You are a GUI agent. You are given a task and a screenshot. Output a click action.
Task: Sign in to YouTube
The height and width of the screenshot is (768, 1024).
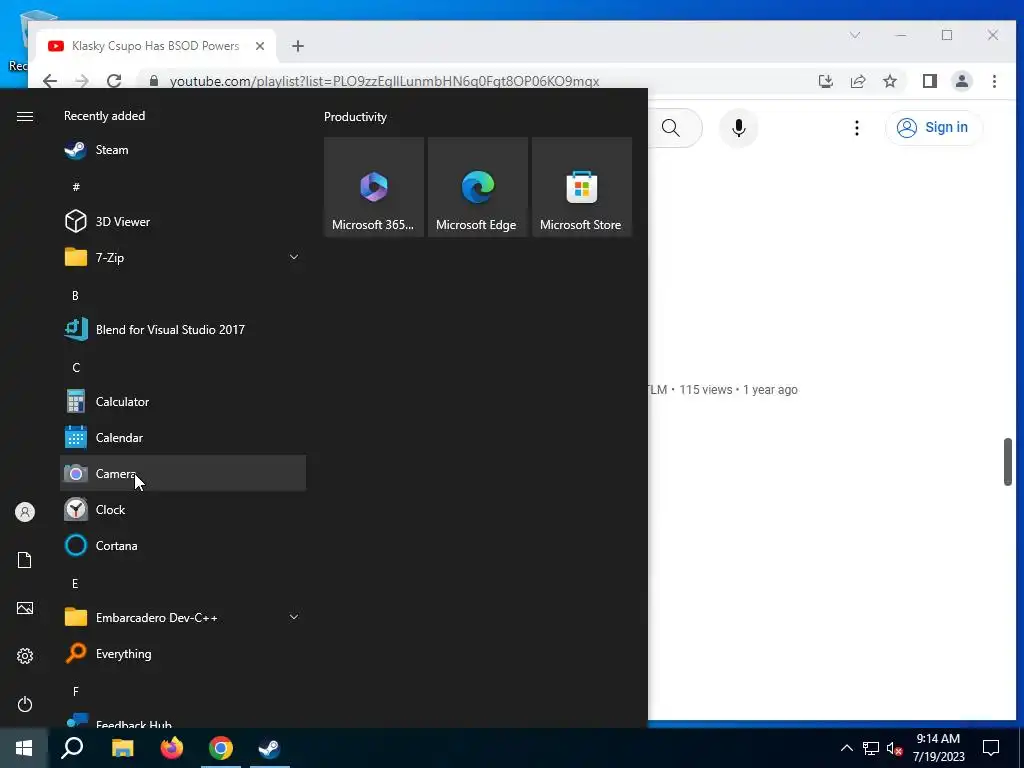(933, 127)
